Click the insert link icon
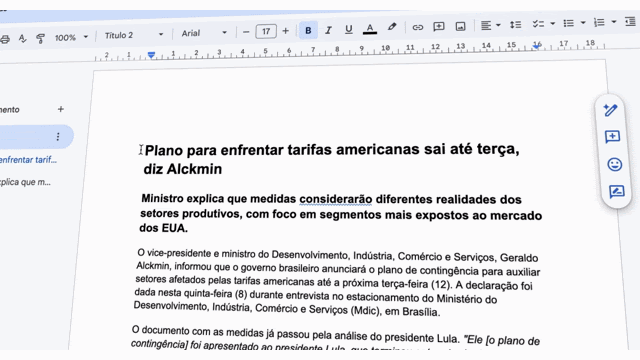 [417, 27]
